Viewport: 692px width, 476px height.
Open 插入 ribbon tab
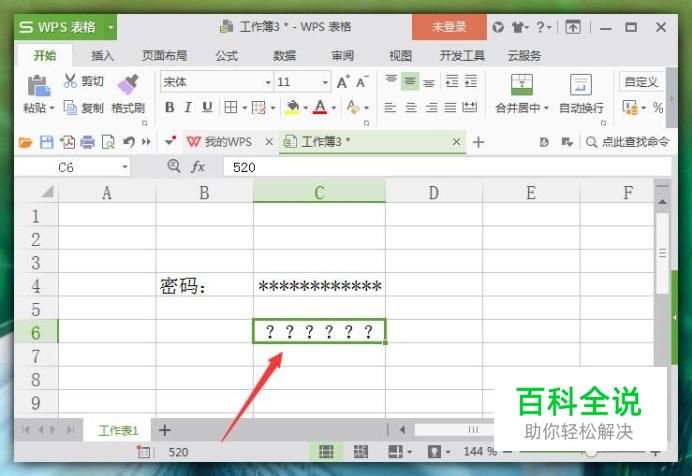[102, 56]
